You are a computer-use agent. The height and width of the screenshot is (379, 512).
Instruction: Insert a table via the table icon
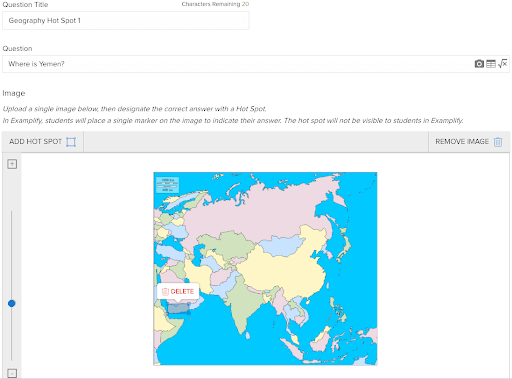pos(491,64)
